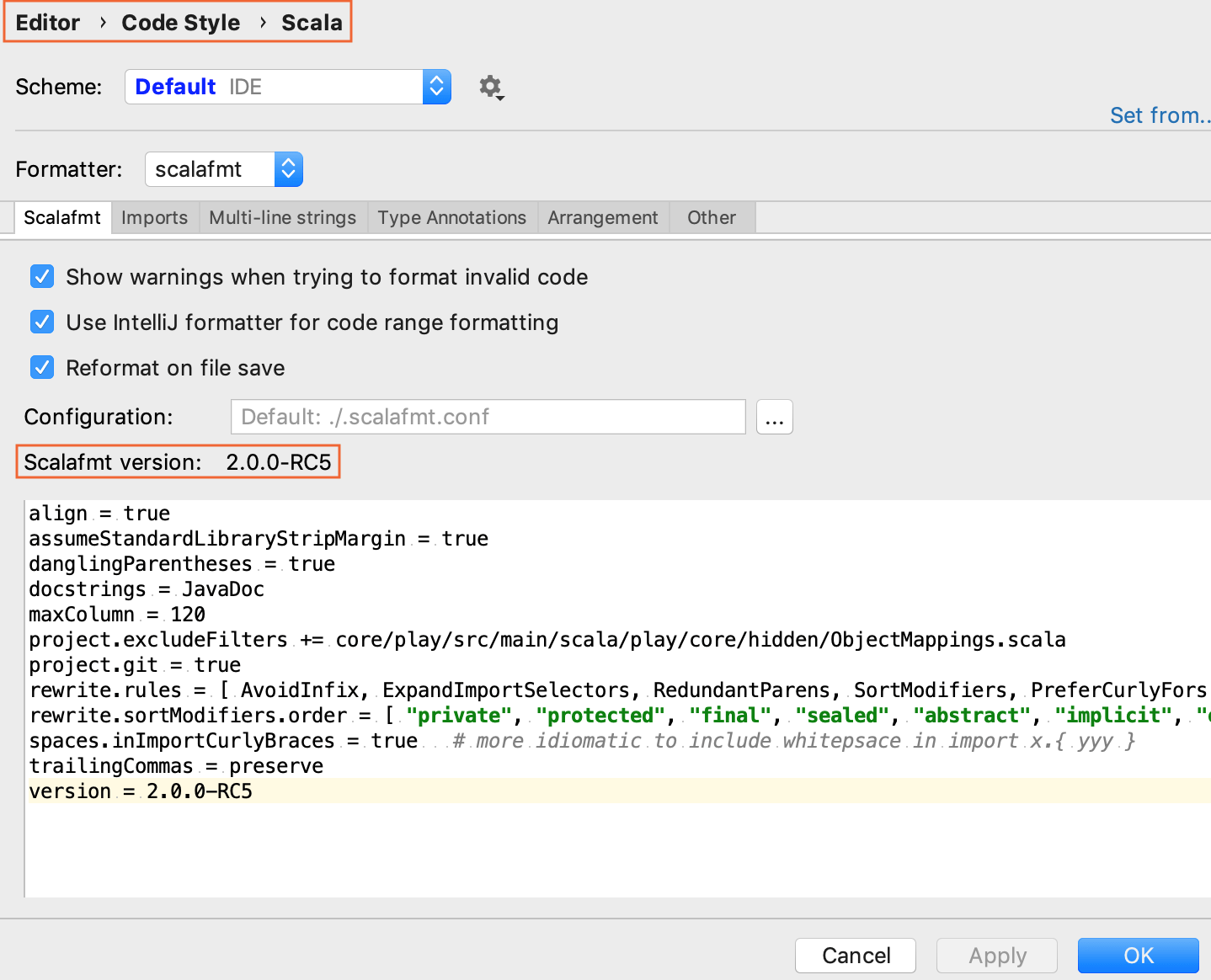1211x980 pixels.
Task: Click the Scheme dropdown stepper arrows
Action: point(435,86)
